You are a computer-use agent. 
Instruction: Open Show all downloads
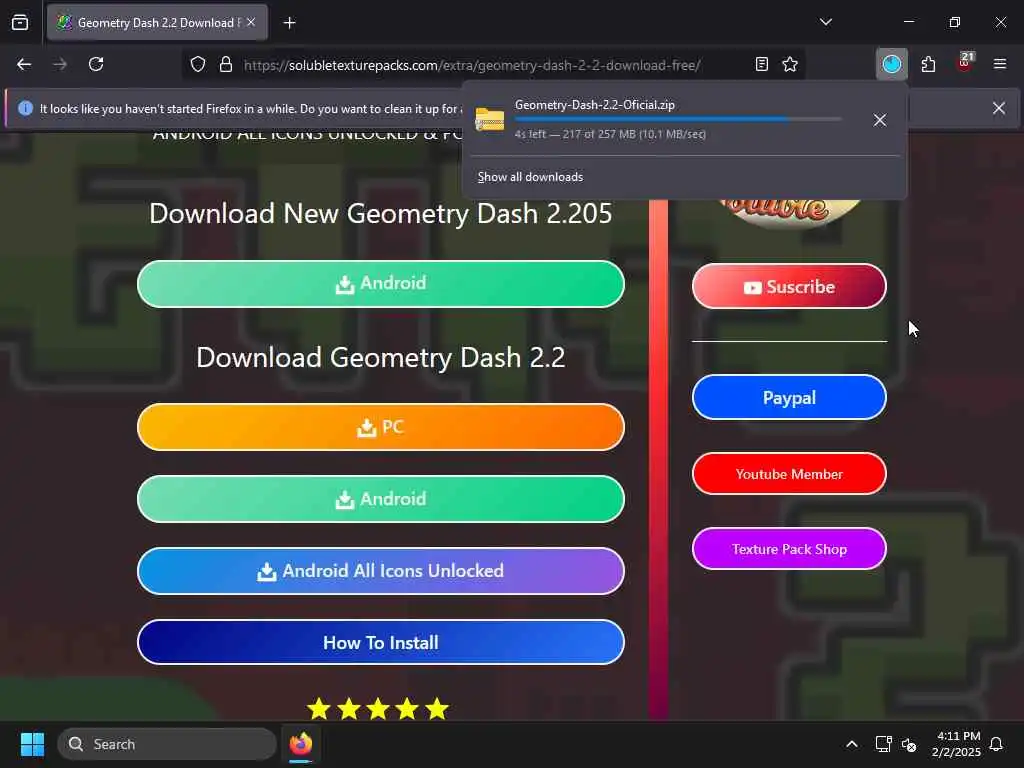[x=530, y=177]
